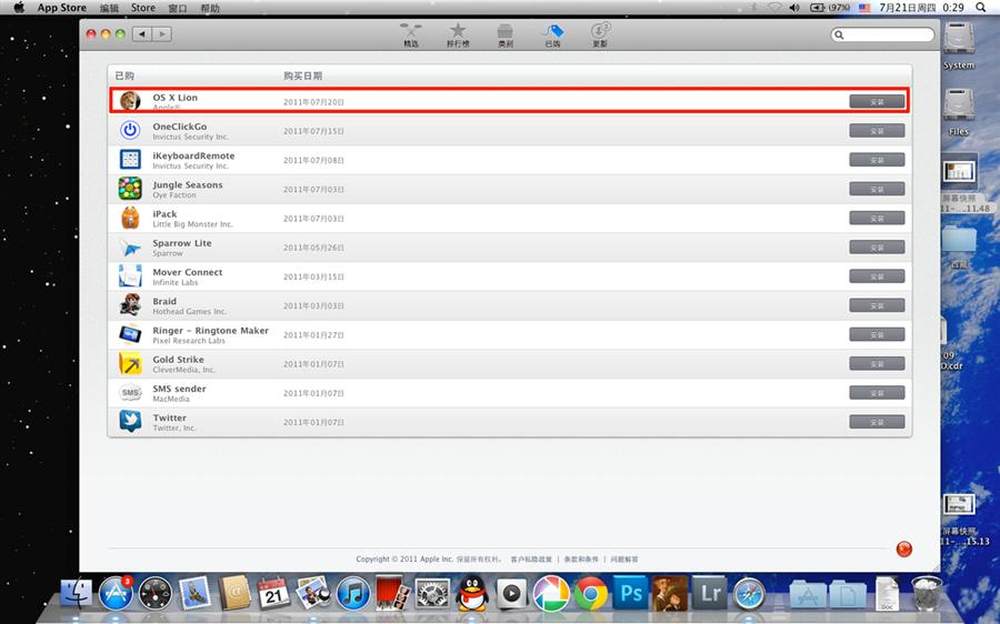This screenshot has width=1000, height=624.
Task: Open the Apple menu
Action: 19,8
